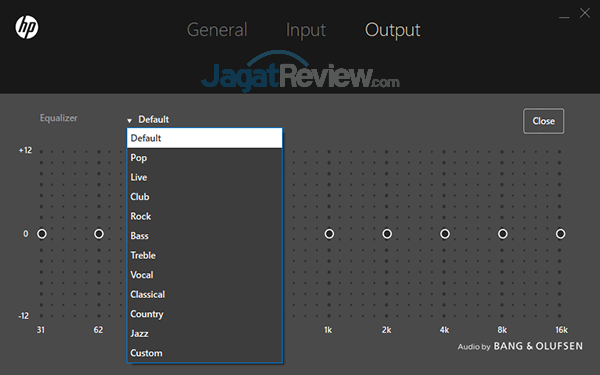
Task: Choose Rock from the preset list
Action: (205, 216)
